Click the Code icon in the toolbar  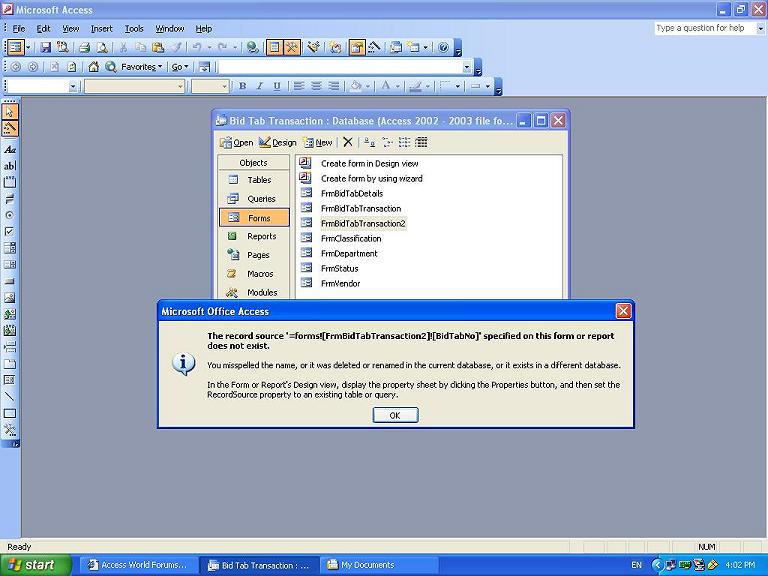pyautogui.click(x=336, y=48)
